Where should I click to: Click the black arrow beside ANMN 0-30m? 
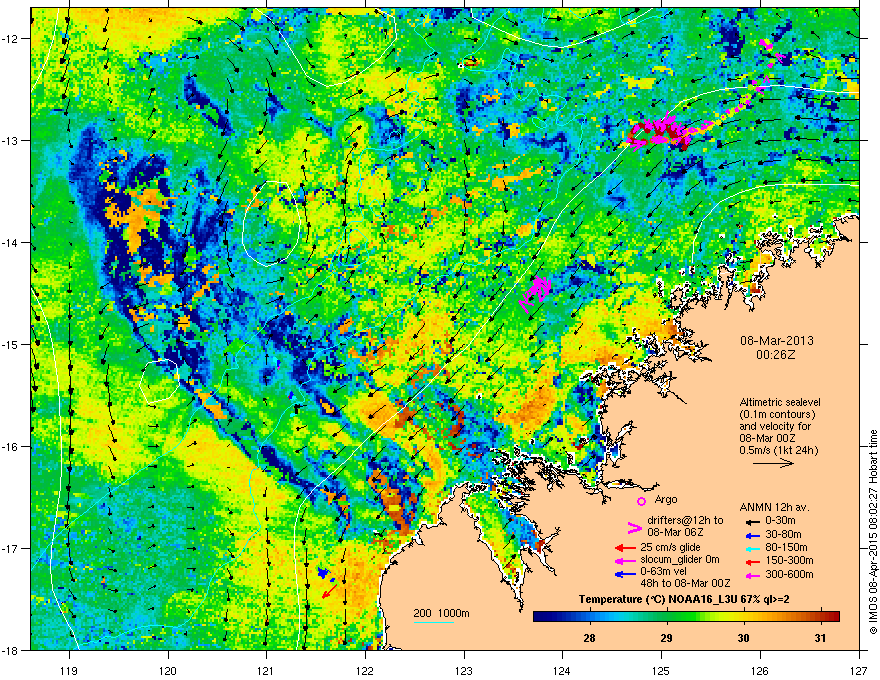[x=752, y=521]
